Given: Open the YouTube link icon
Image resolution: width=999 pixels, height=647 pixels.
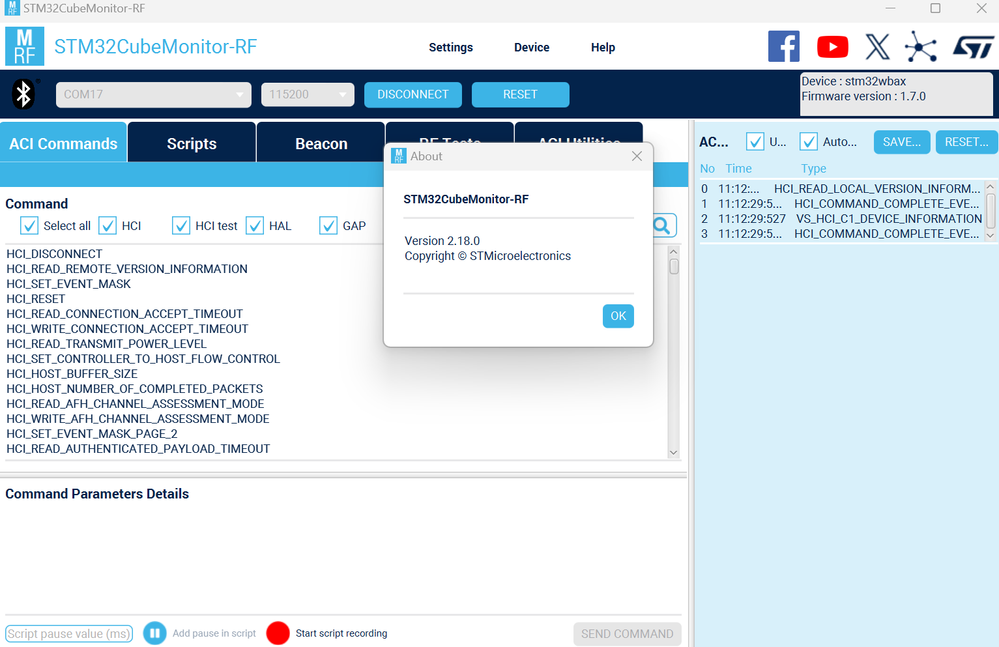Looking at the screenshot, I should [832, 46].
